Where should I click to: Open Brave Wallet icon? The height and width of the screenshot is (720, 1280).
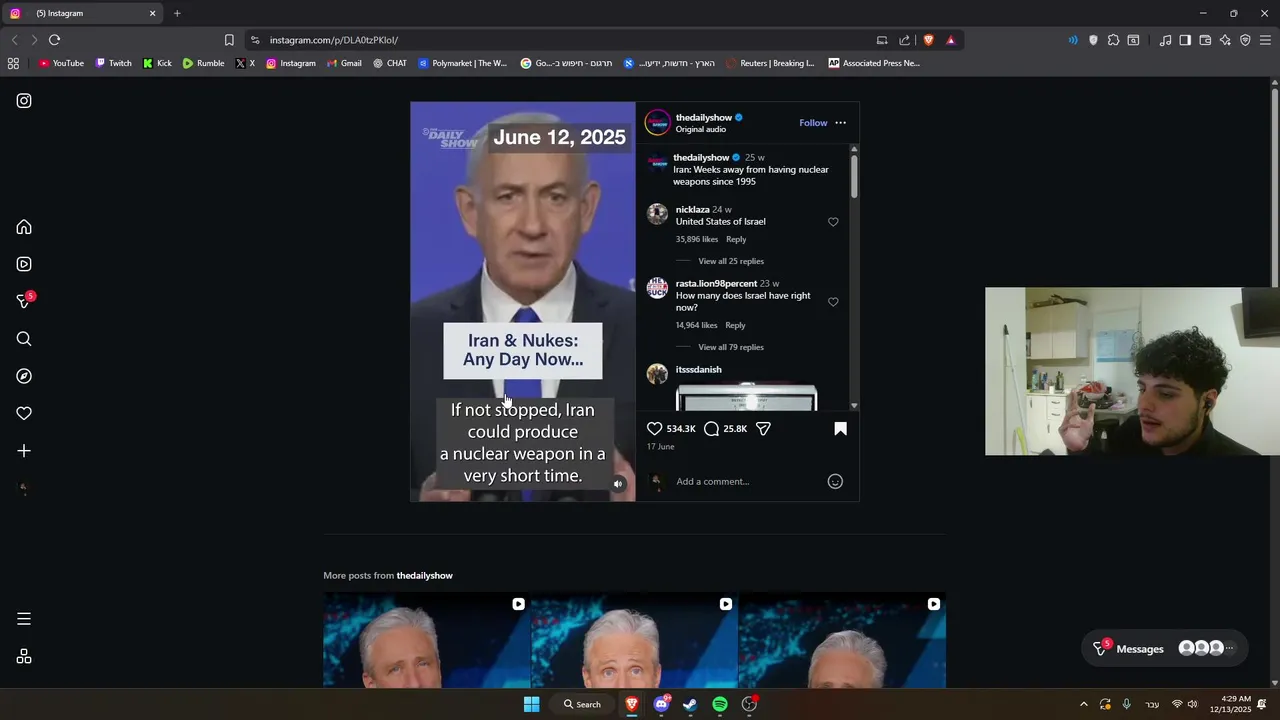pos(1205,40)
